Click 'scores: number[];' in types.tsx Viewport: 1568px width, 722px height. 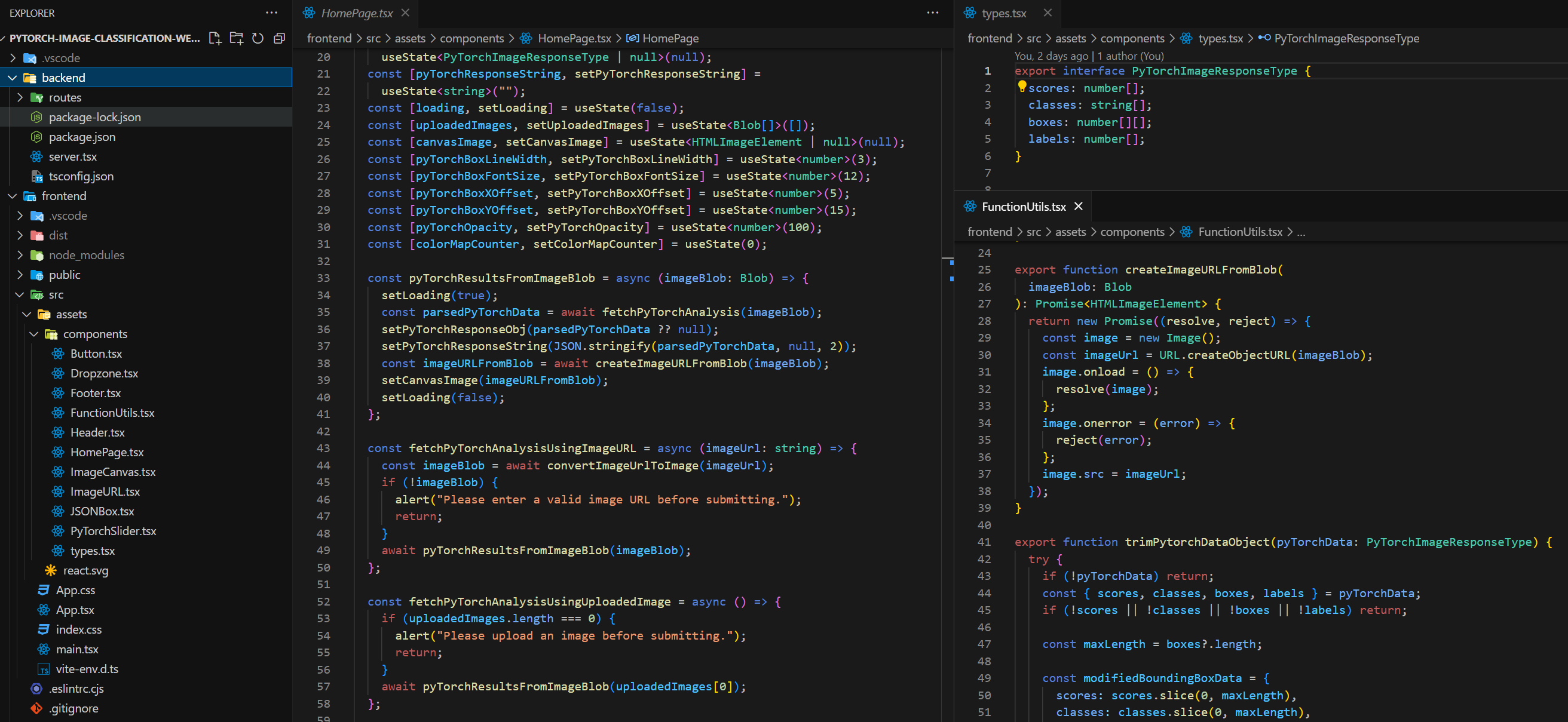pyautogui.click(x=1086, y=88)
